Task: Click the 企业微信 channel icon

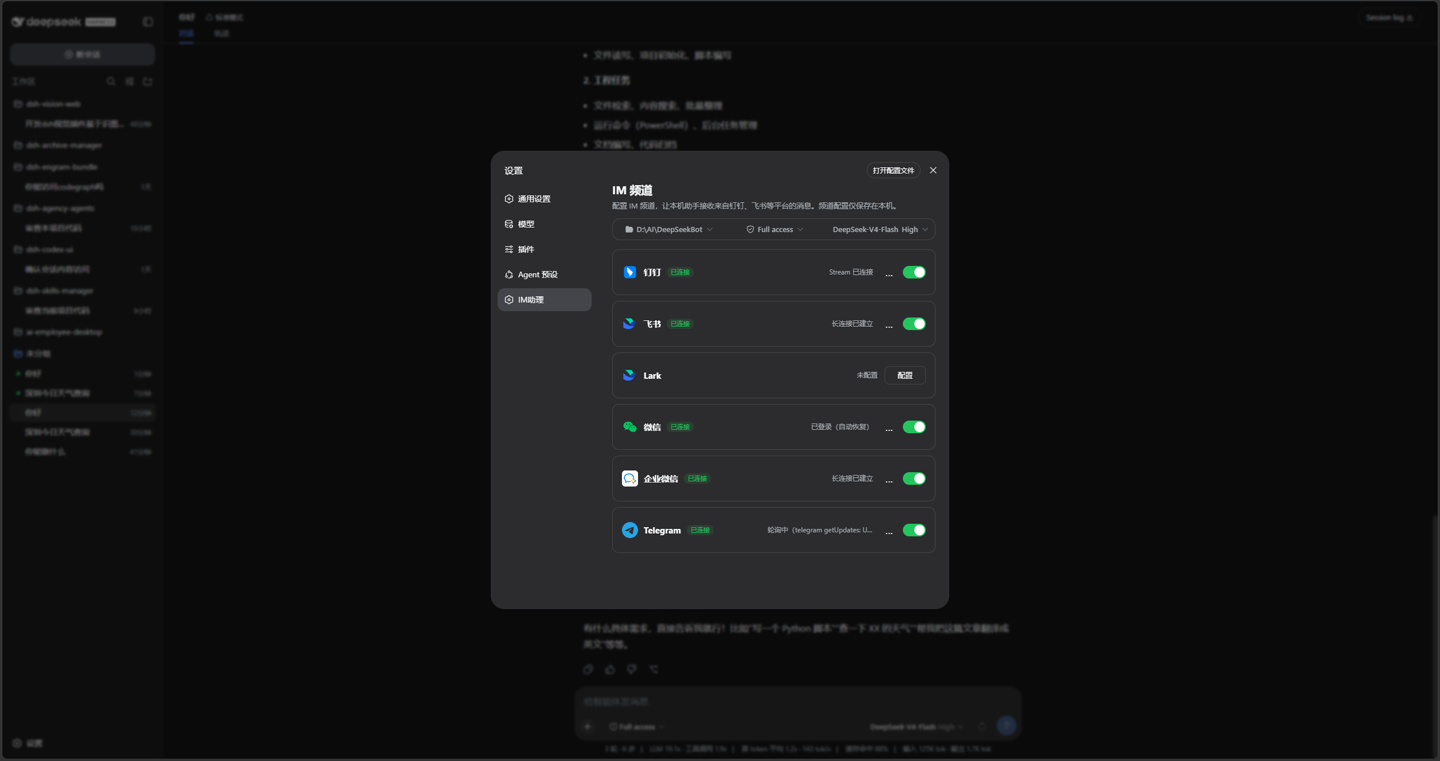Action: point(630,479)
